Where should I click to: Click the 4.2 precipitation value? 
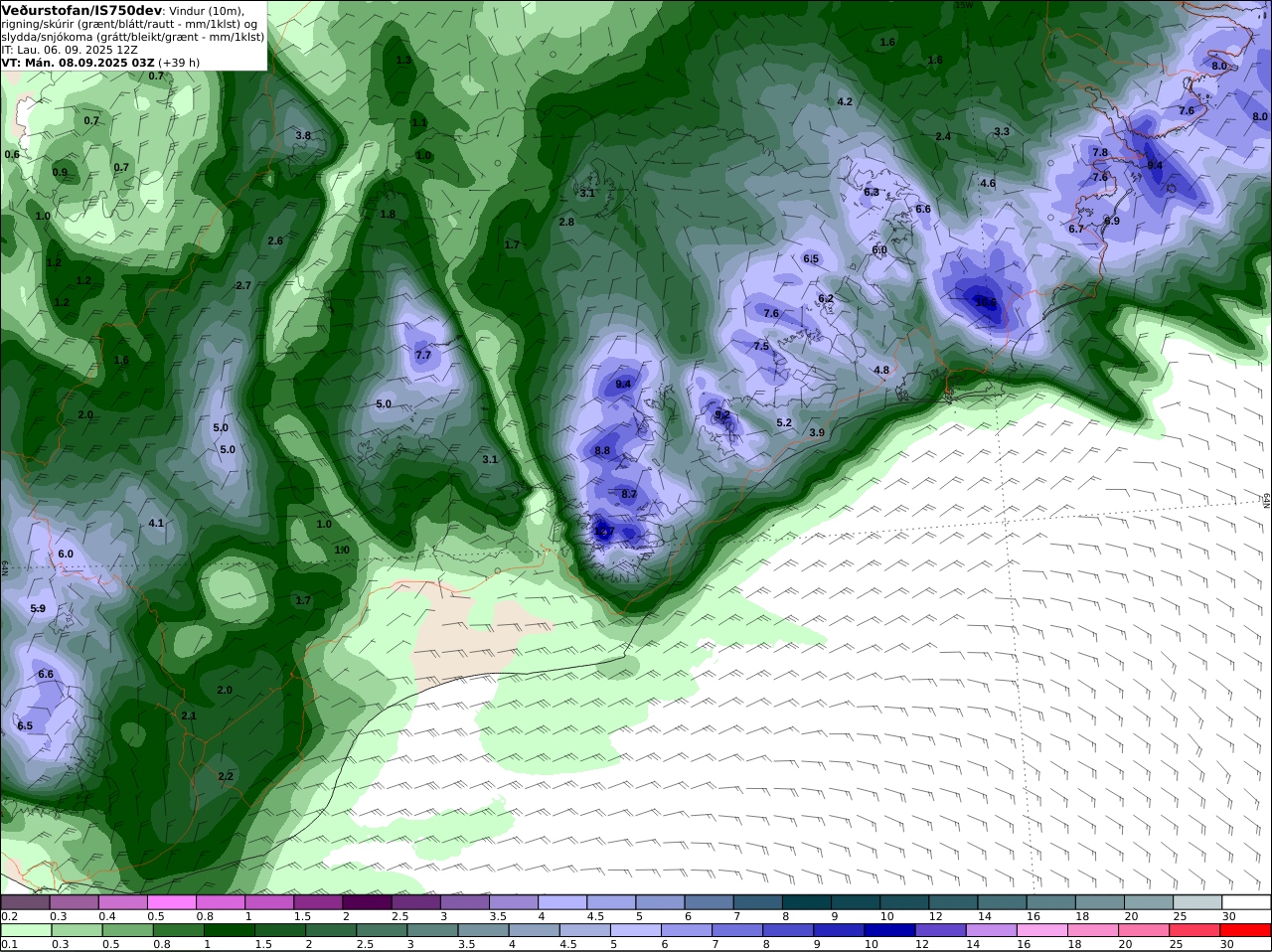tap(845, 102)
